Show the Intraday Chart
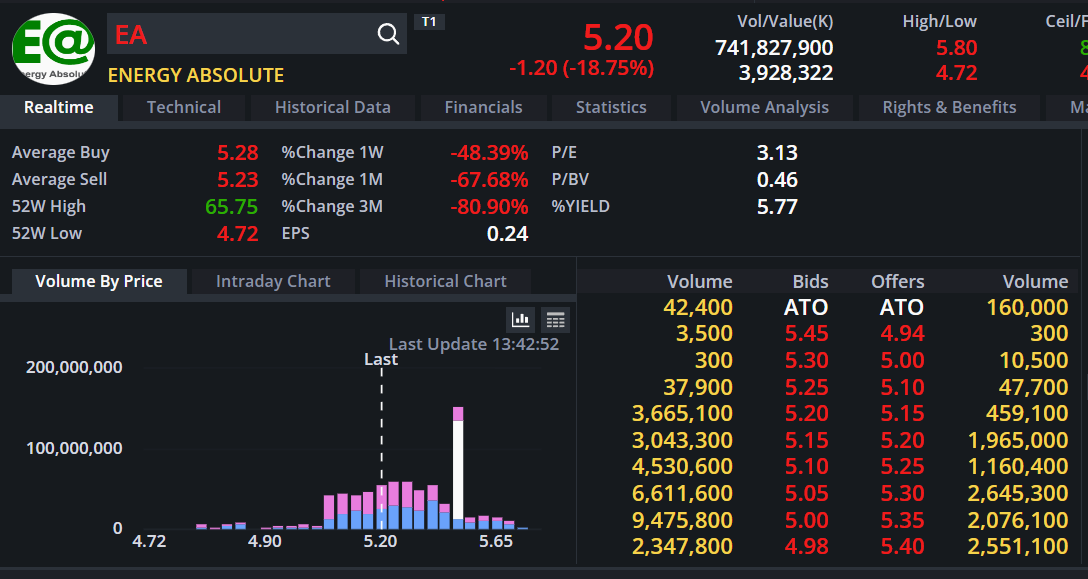The width and height of the screenshot is (1088, 579). 273,281
